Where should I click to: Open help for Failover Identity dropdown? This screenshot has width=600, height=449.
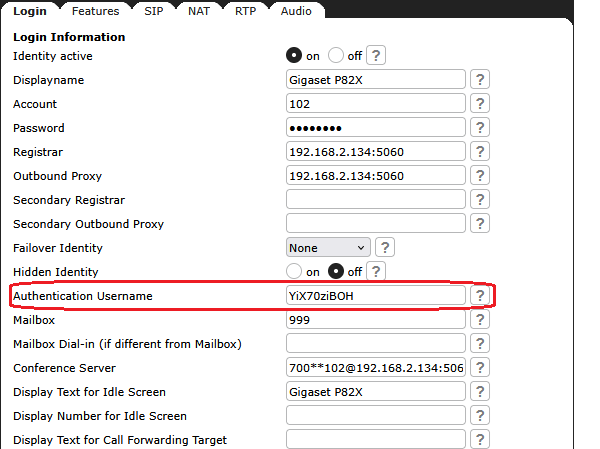pos(384,248)
